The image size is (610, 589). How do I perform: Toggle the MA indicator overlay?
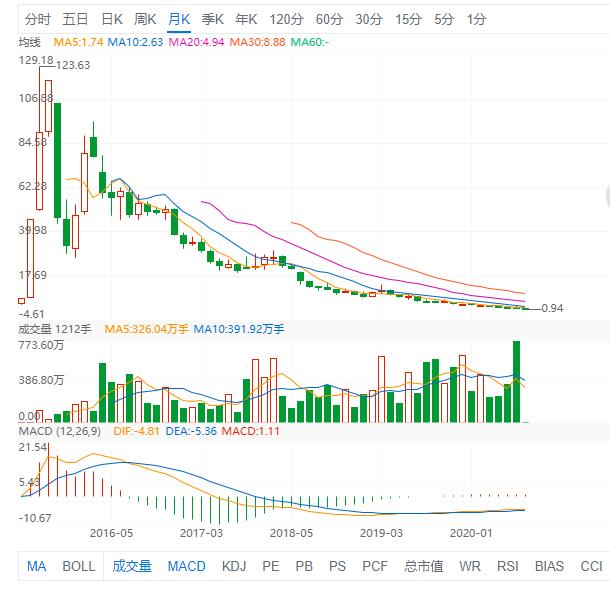tap(37, 566)
